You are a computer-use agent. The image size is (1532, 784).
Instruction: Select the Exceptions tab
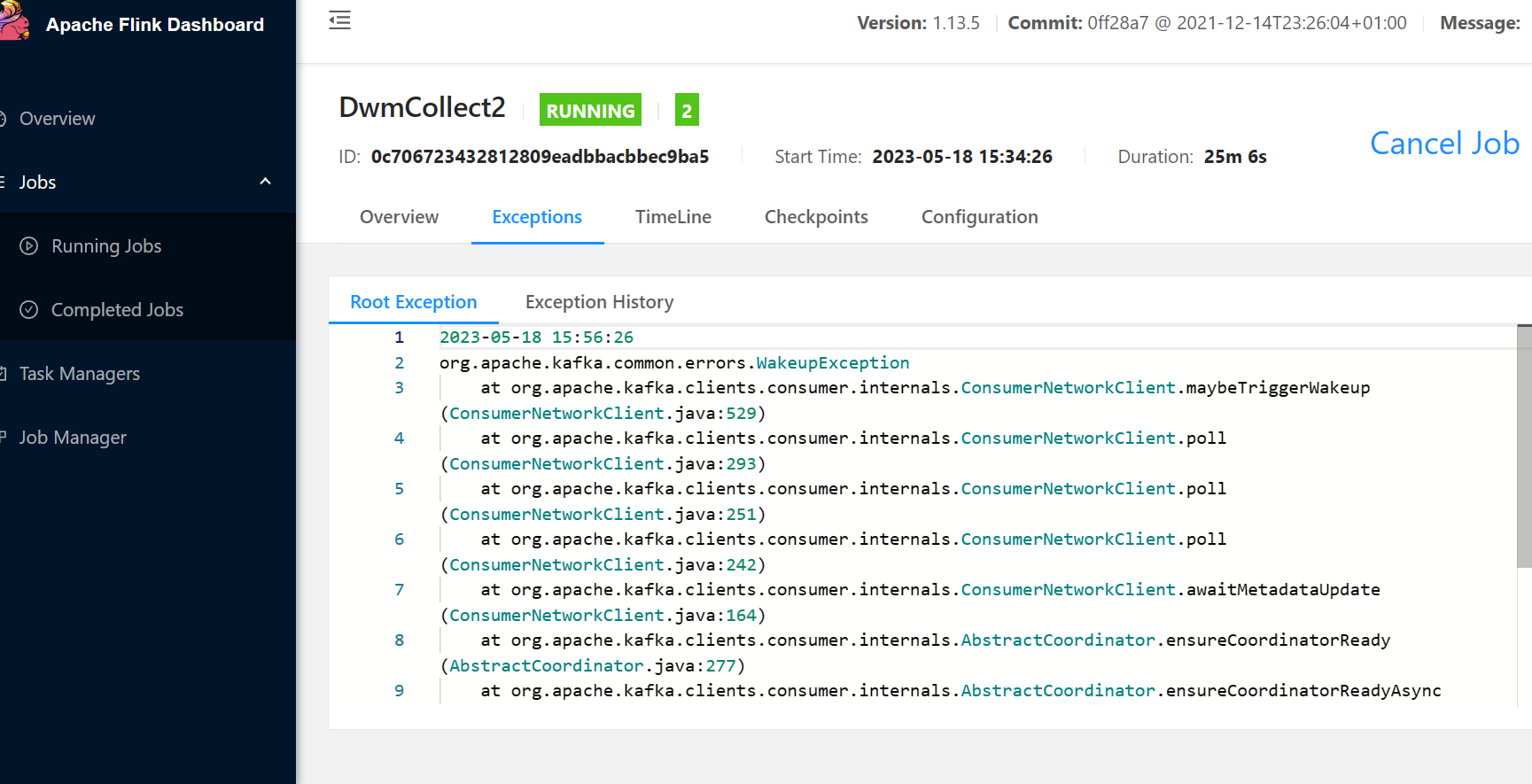tap(537, 217)
